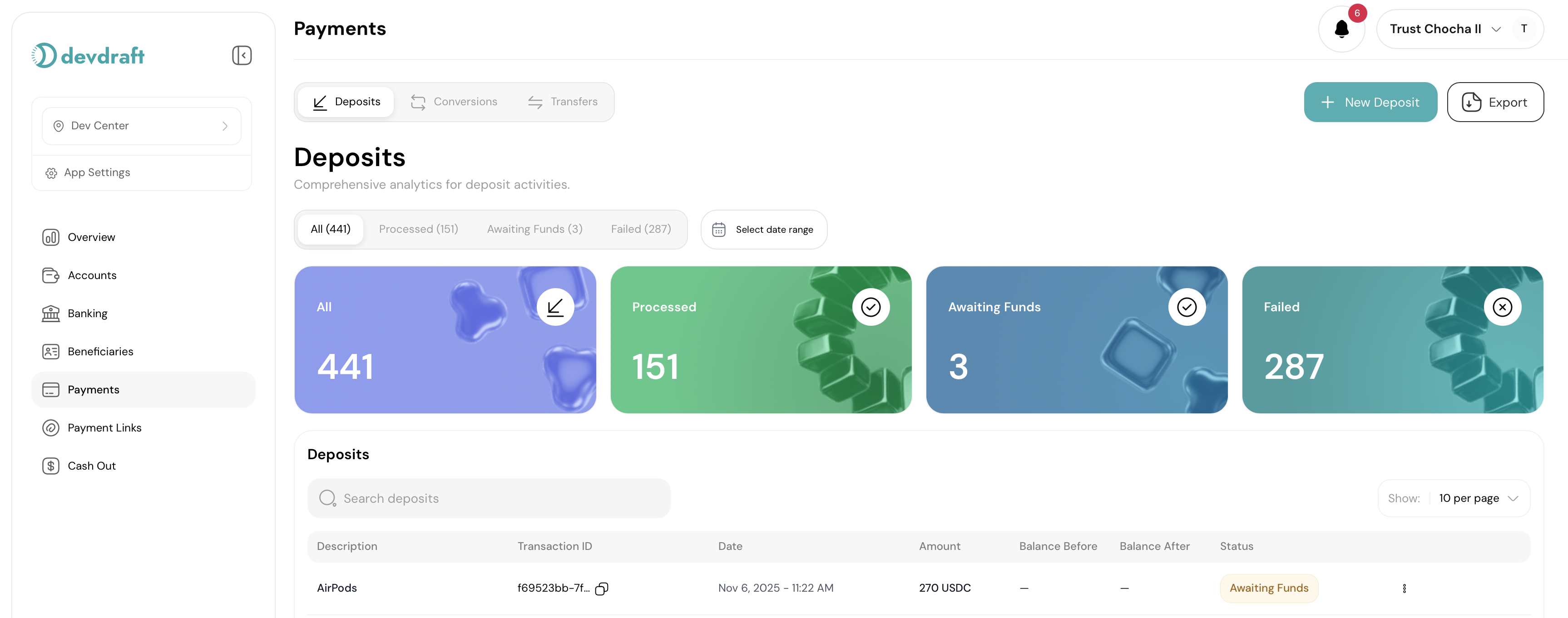1568x618 pixels.
Task: Create a New Deposit
Action: point(1370,102)
